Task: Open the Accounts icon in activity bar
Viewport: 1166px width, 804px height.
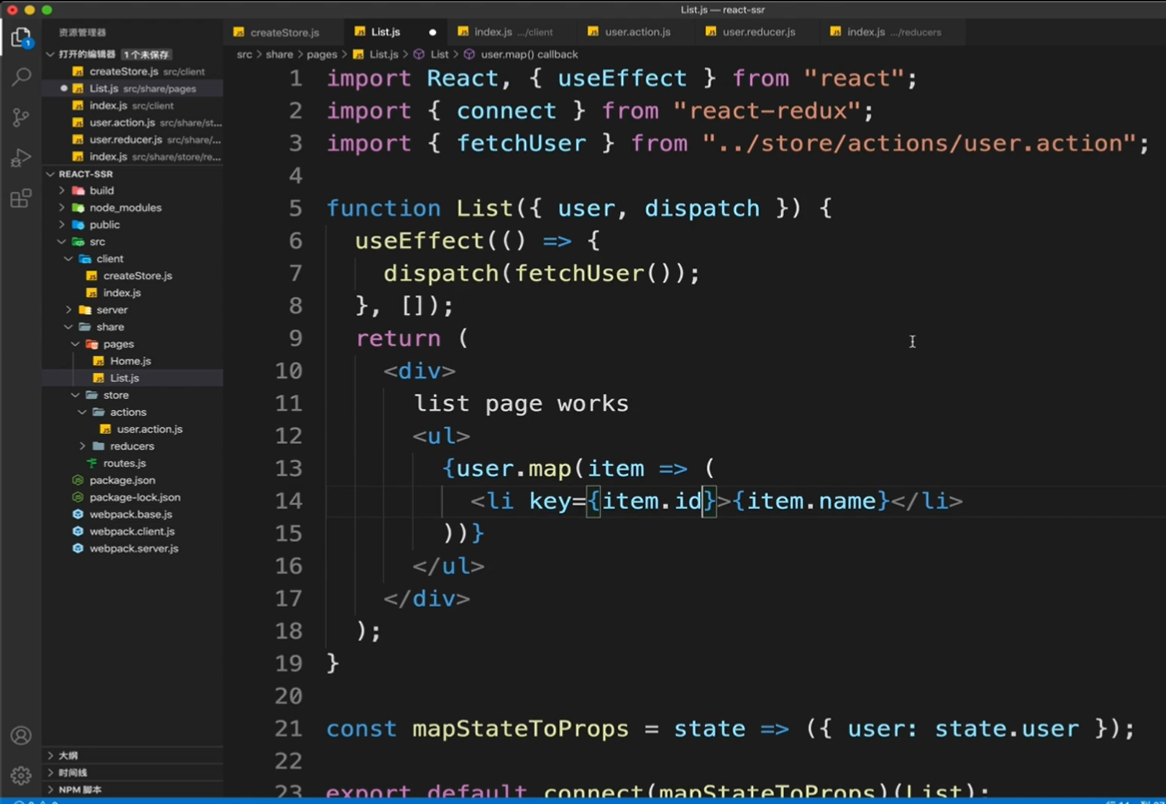Action: click(21, 736)
